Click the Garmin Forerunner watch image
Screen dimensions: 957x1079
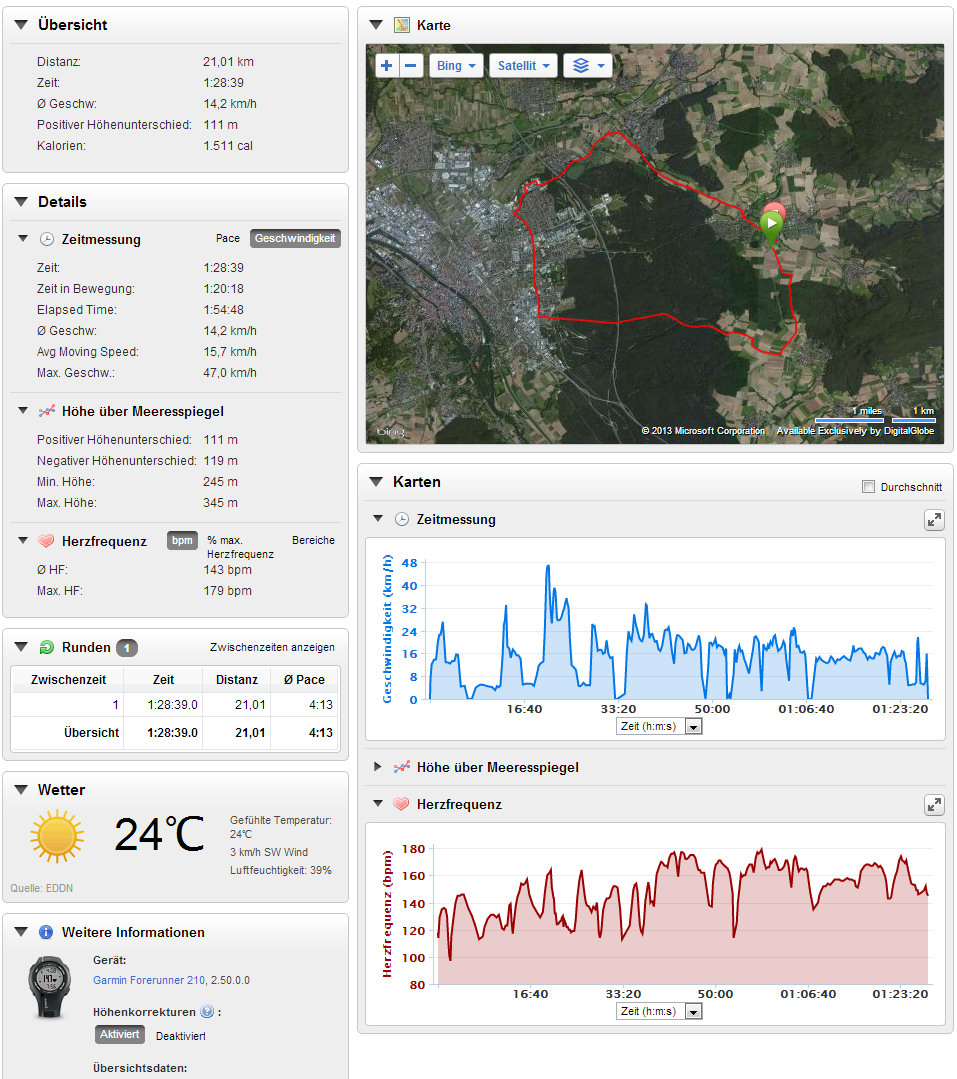click(50, 986)
